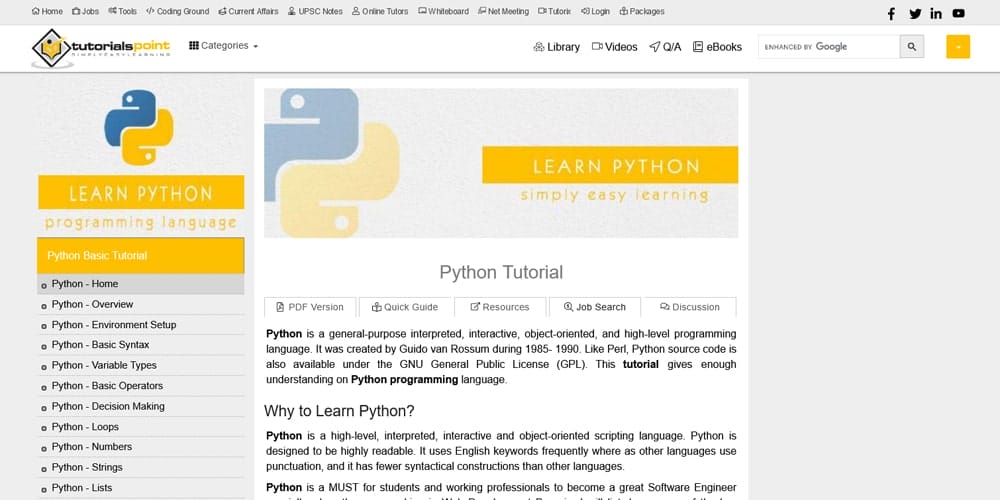
Task: Open the yellow user dropdown button
Action: point(958,47)
